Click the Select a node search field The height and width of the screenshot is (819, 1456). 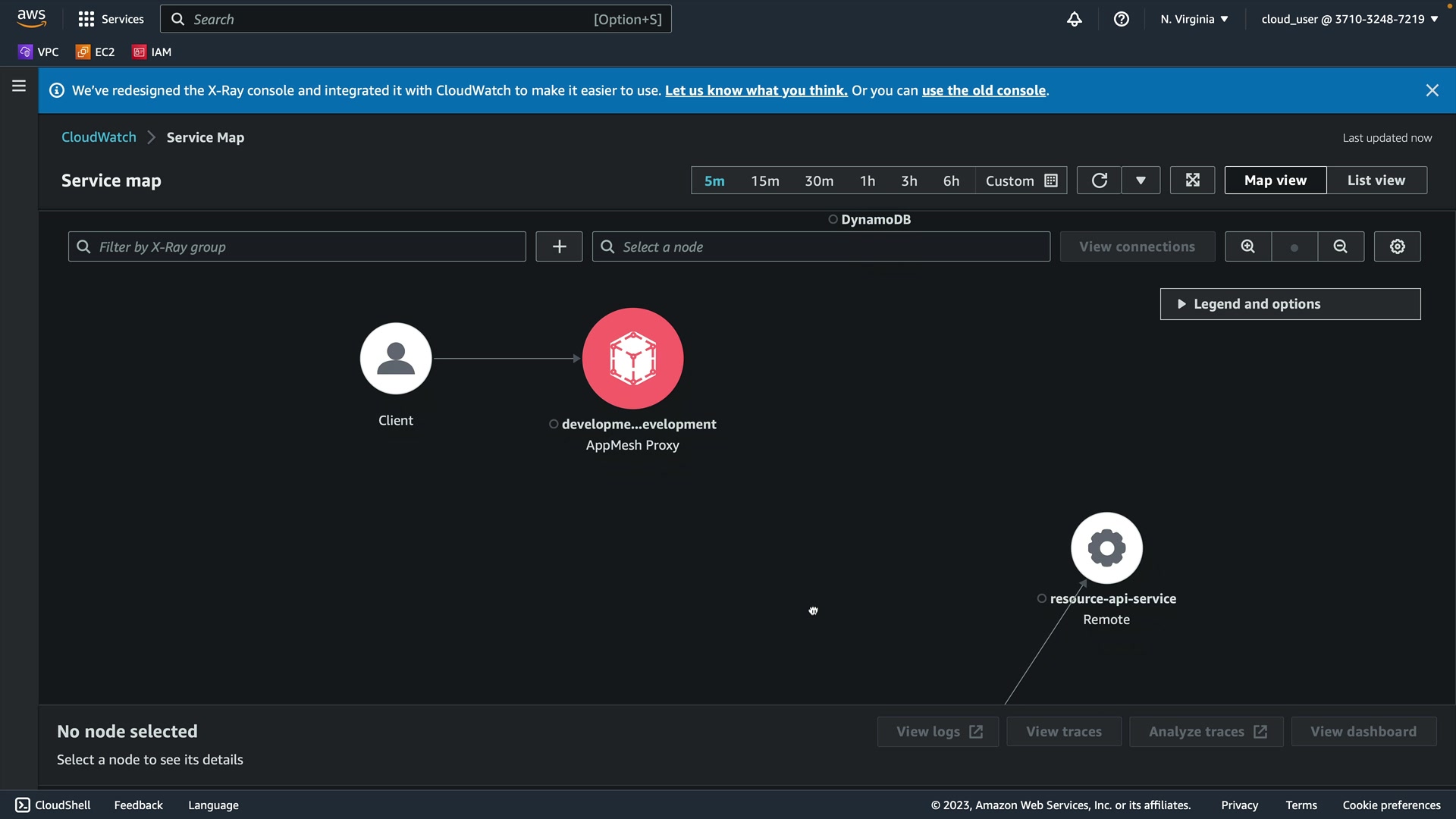click(821, 246)
